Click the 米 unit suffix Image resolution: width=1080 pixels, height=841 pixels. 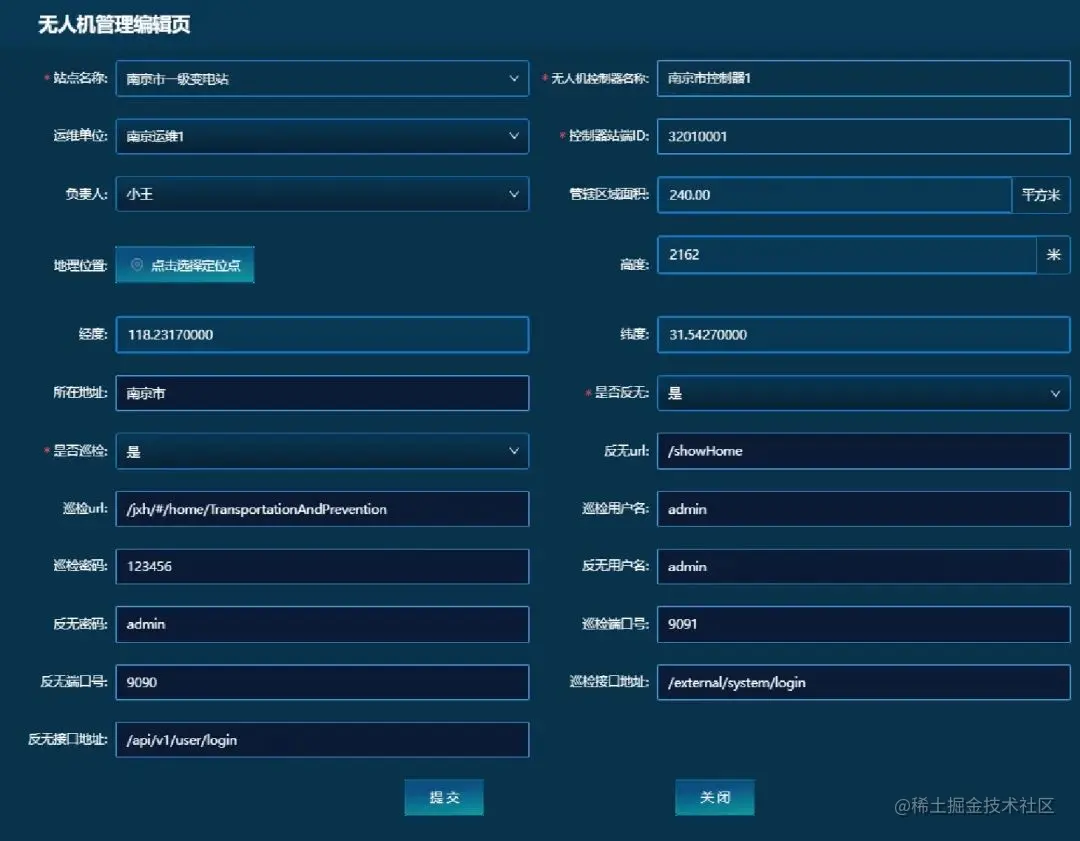tap(1053, 255)
